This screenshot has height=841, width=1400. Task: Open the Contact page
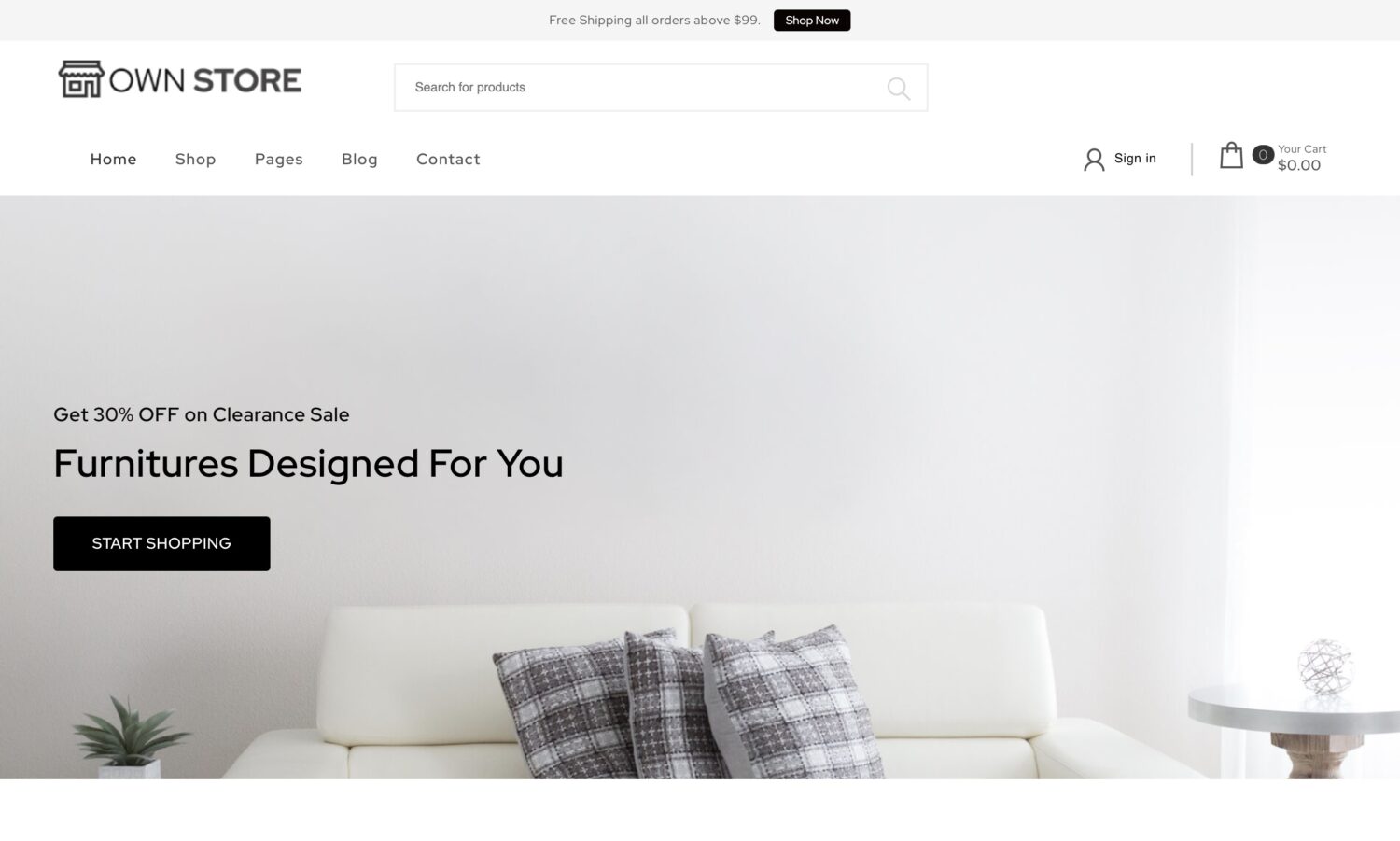[x=448, y=160]
